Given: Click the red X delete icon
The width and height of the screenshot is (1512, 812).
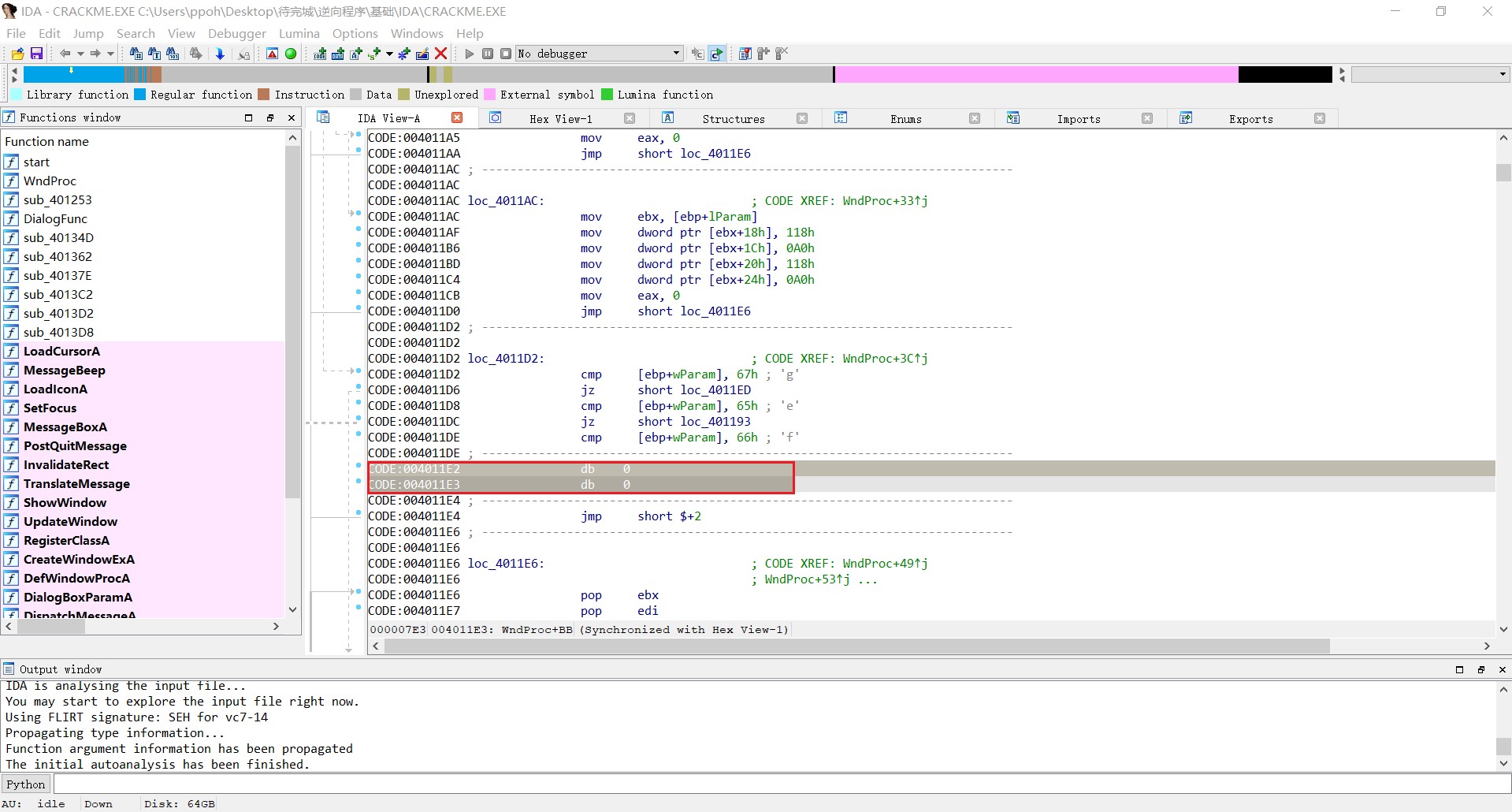Looking at the screenshot, I should (x=441, y=54).
